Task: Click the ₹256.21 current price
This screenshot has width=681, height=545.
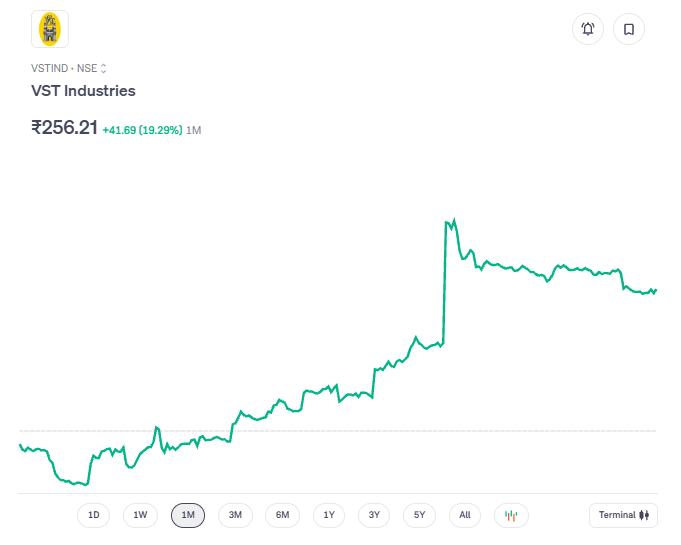Action: click(64, 128)
